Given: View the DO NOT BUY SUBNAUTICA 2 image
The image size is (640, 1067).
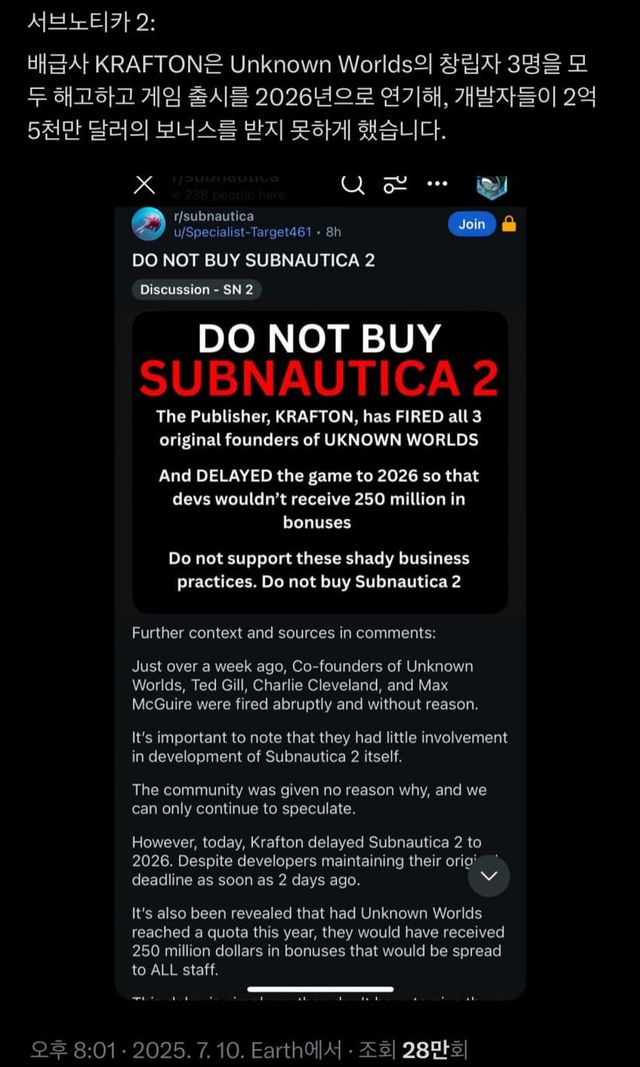Looking at the screenshot, I should (320, 463).
